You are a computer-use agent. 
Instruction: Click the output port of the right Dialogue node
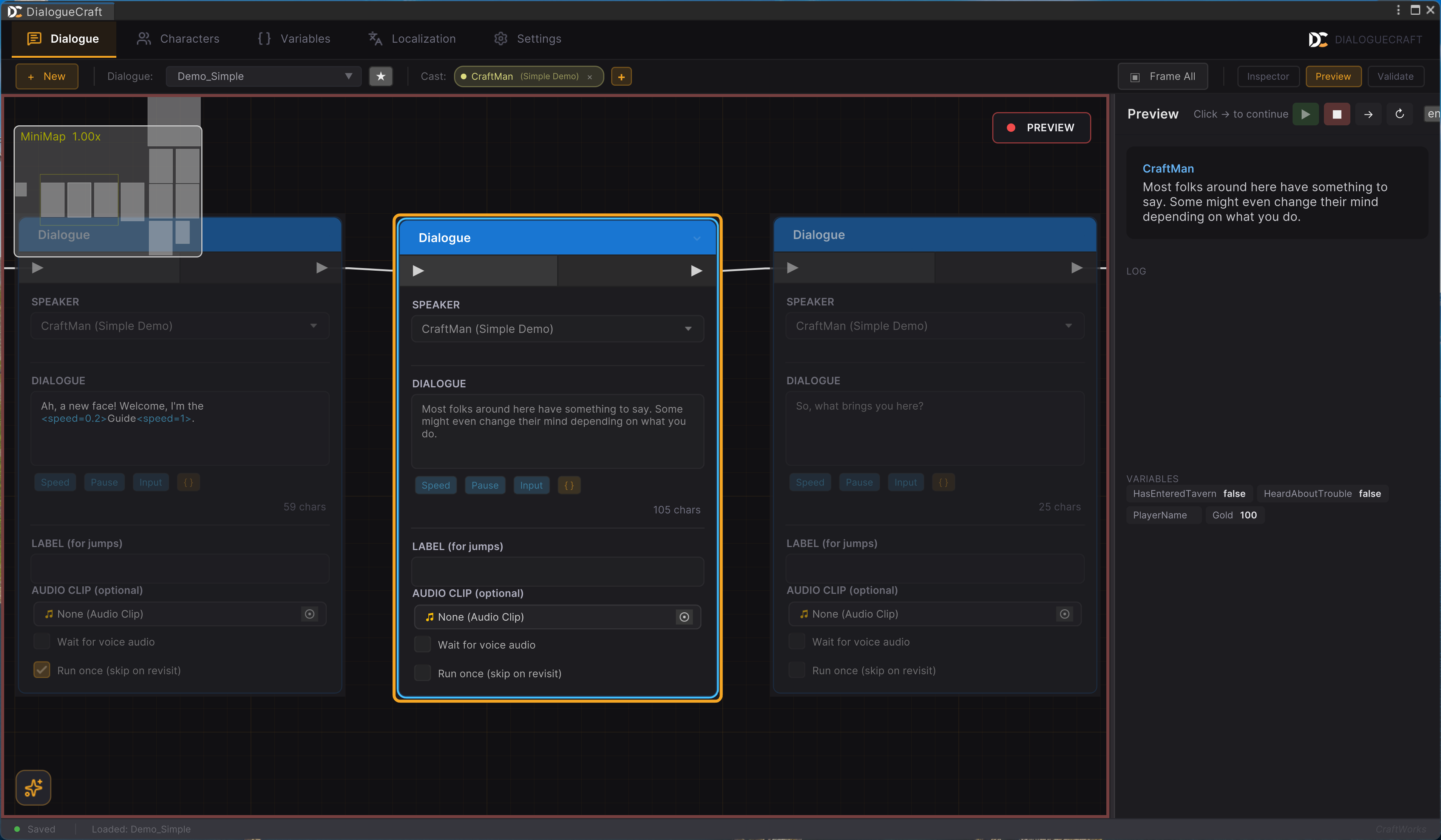1076,267
